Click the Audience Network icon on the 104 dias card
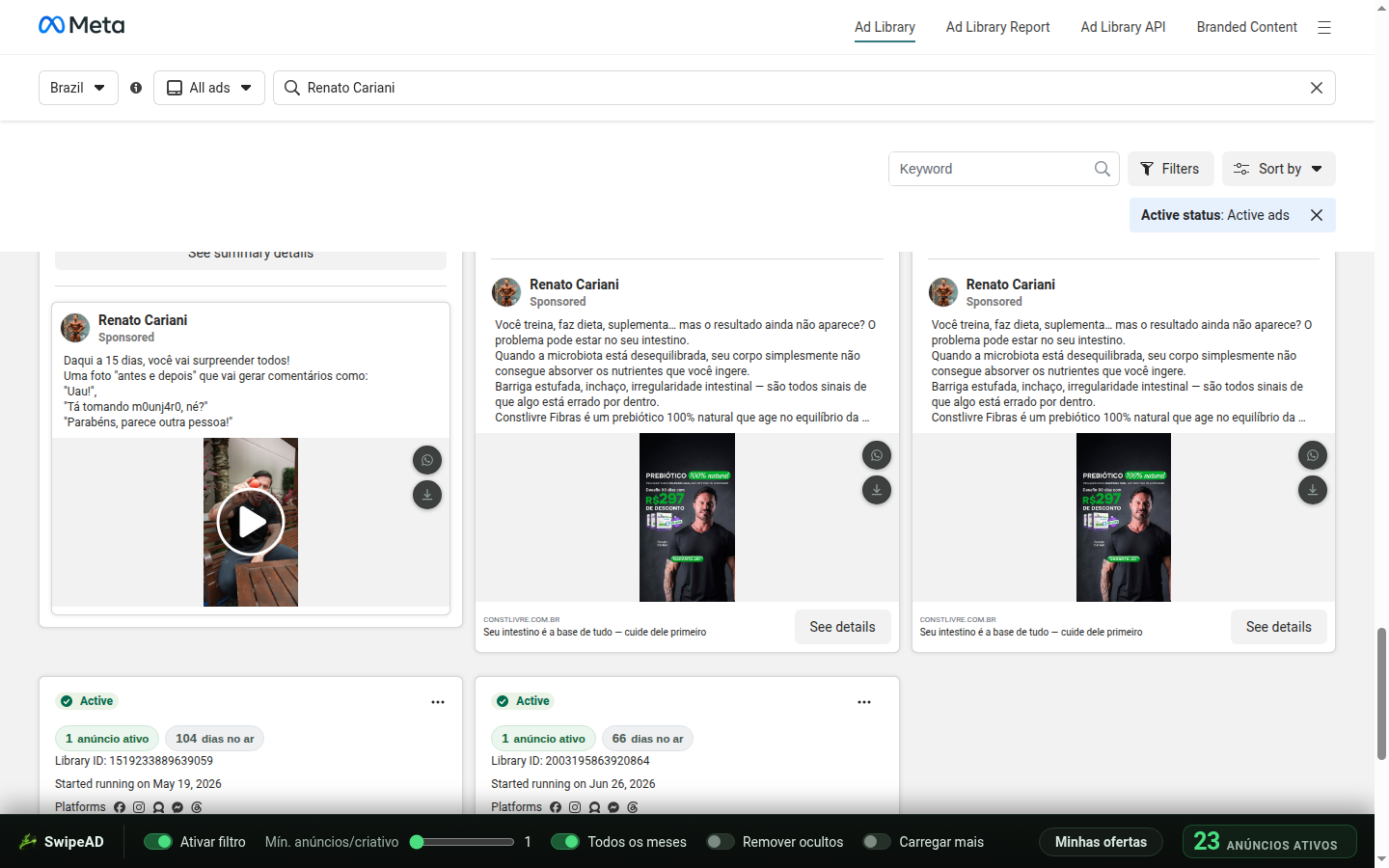 click(x=158, y=807)
